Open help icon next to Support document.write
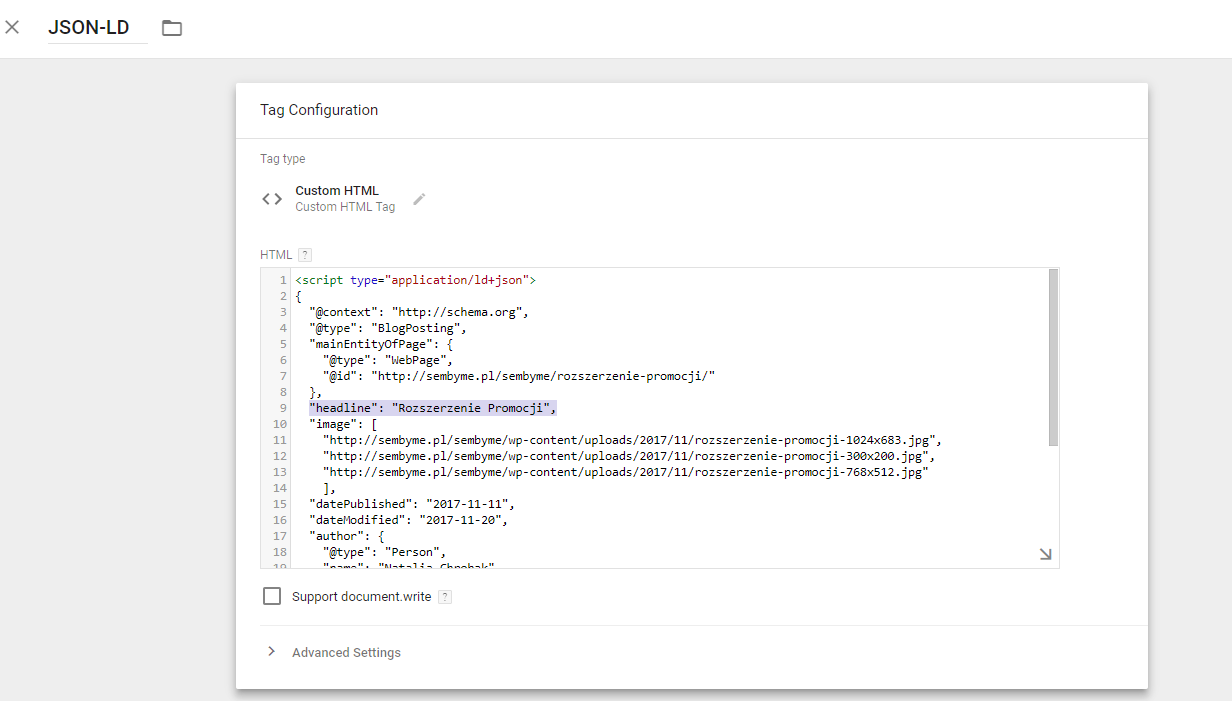The height and width of the screenshot is (701, 1232). pyautogui.click(x=445, y=597)
